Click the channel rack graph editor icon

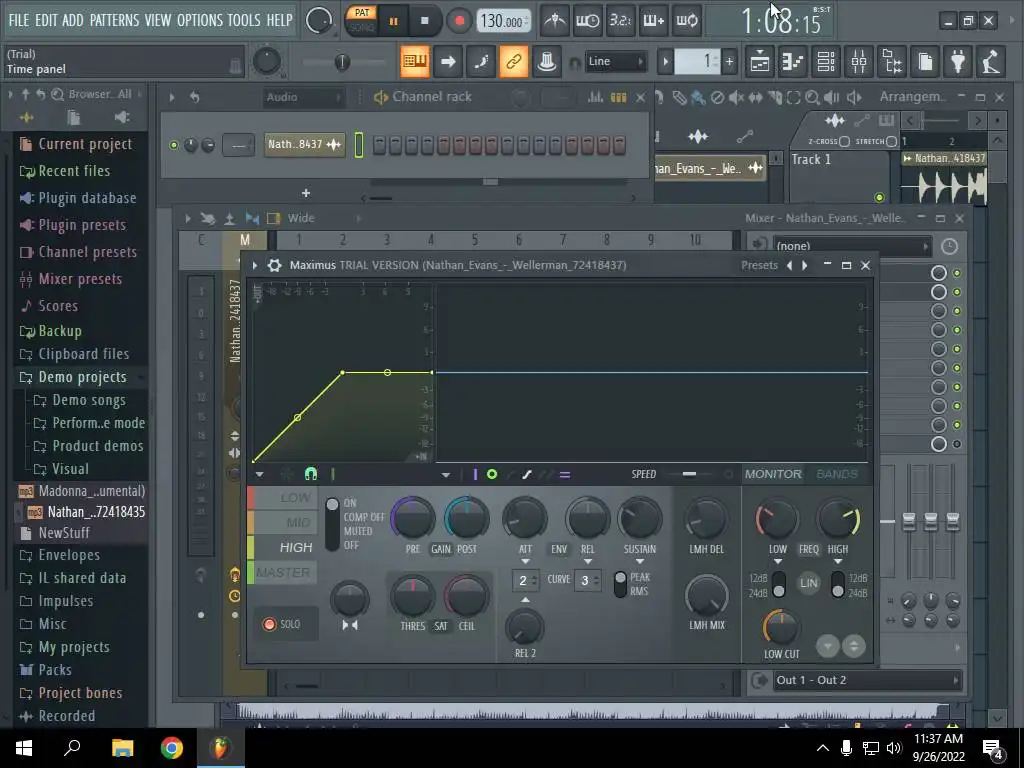(595, 97)
